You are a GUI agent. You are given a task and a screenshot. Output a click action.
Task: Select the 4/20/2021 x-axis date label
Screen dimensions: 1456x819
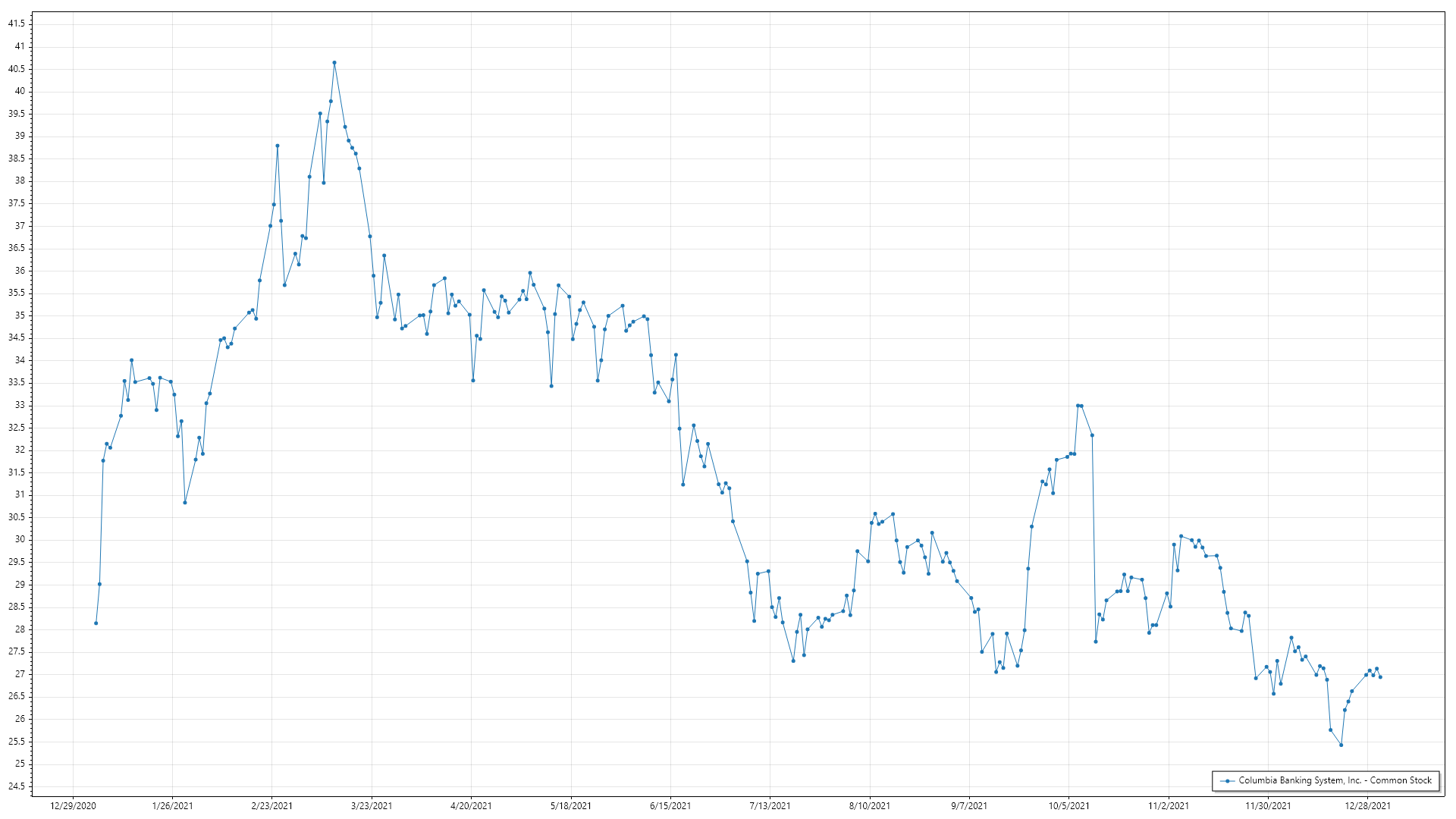tap(471, 805)
